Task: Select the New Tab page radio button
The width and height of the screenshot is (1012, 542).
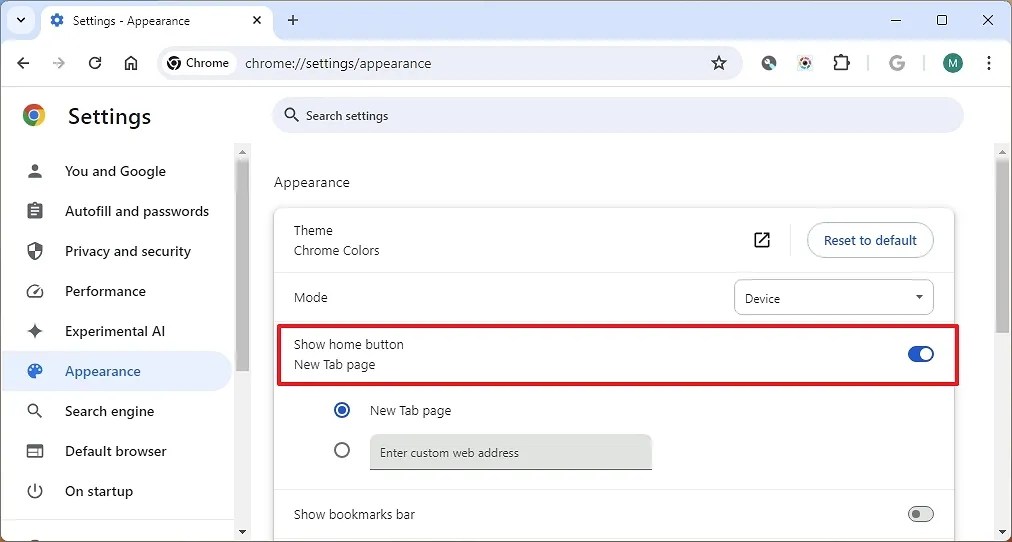Action: pos(342,410)
